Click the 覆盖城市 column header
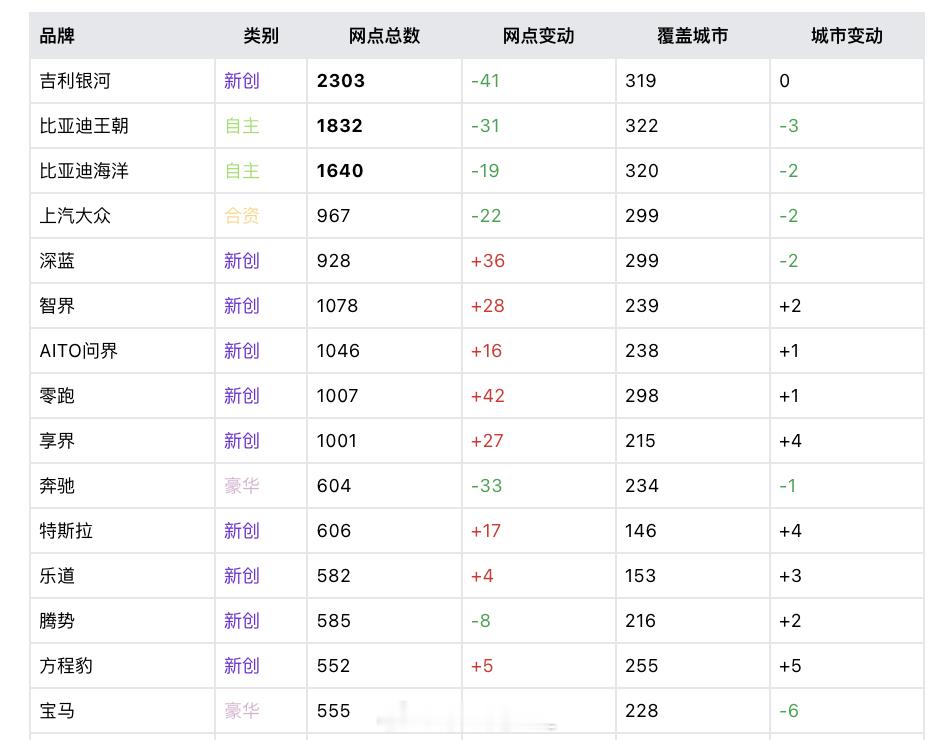The image size is (936, 740). click(692, 36)
